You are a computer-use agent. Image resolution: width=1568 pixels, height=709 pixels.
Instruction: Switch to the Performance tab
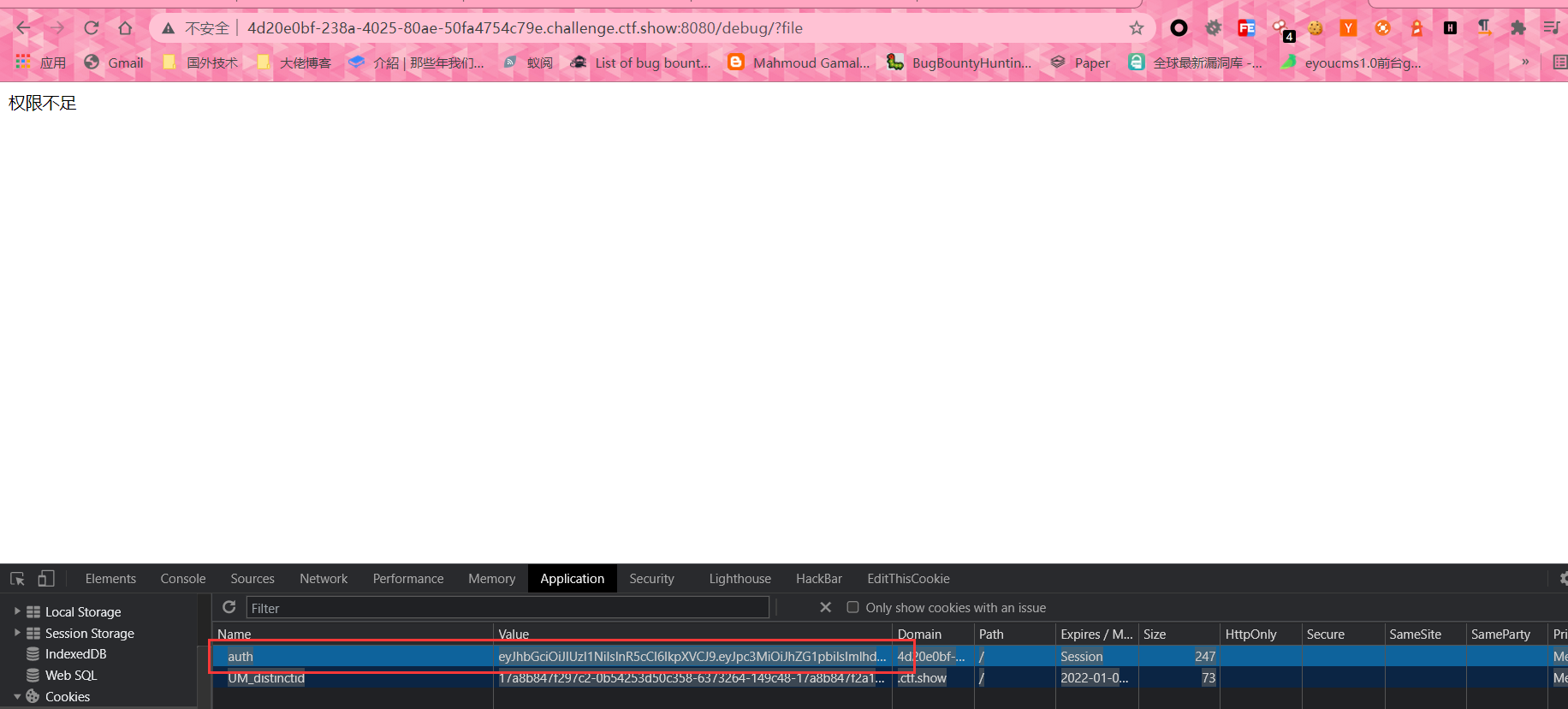coord(408,579)
